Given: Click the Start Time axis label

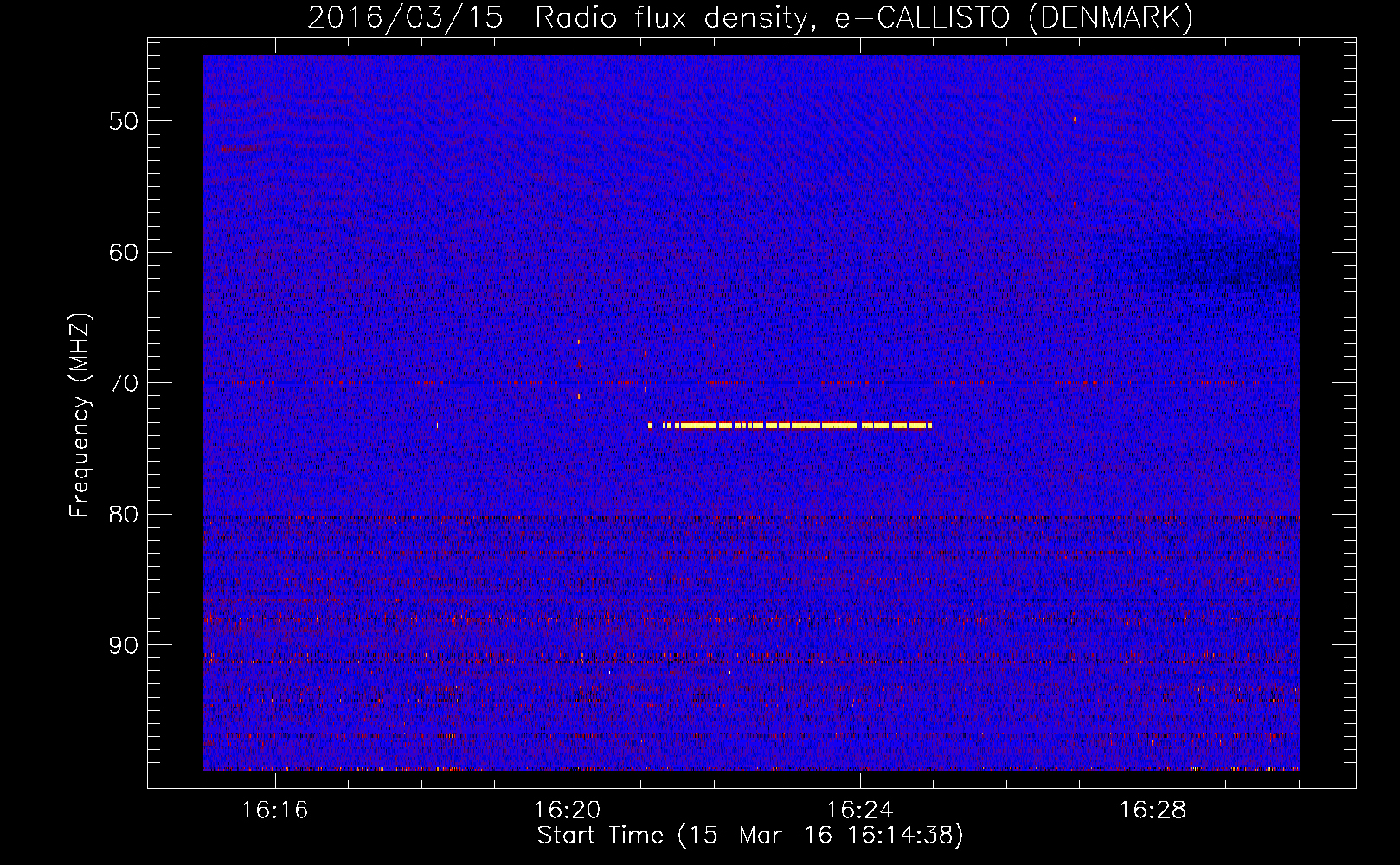Looking at the screenshot, I should pos(750,836).
